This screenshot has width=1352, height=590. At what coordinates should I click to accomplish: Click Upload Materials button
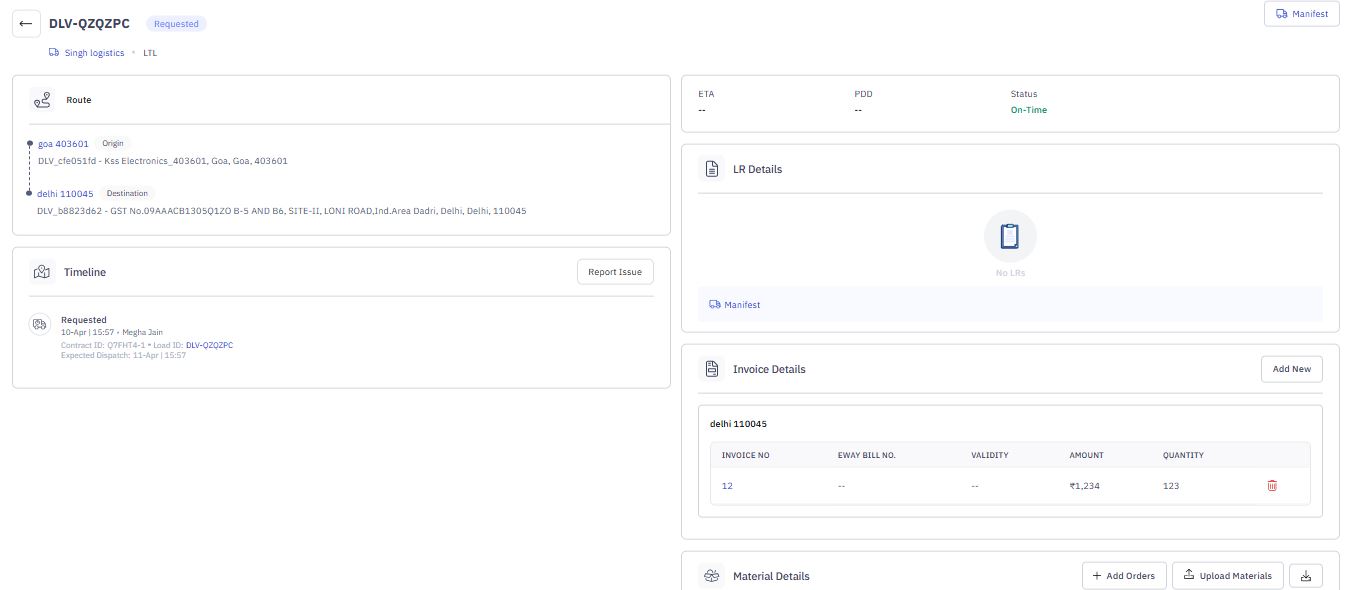click(1227, 575)
